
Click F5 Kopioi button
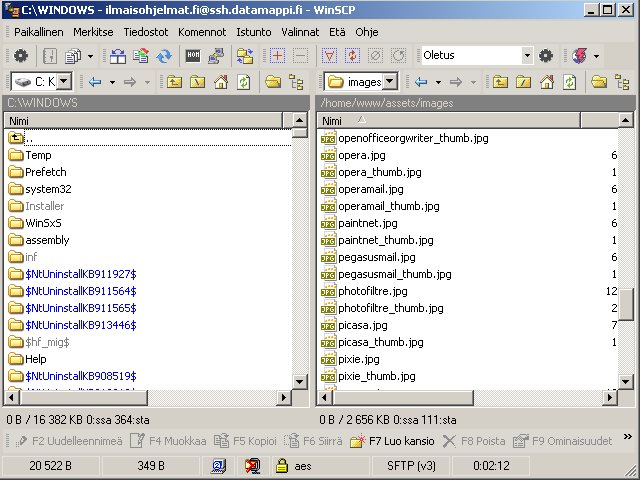245,441
